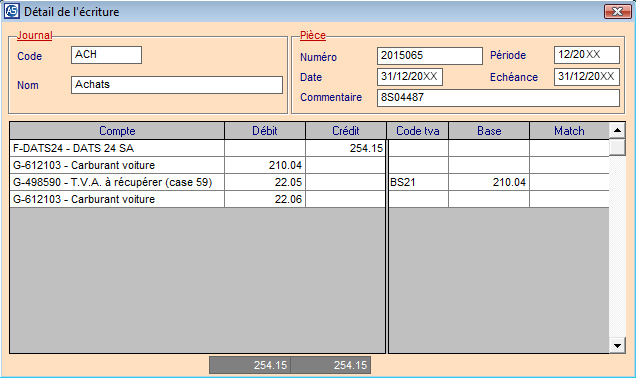636x378 pixels.
Task: Click the Match column header
Action: (x=569, y=131)
